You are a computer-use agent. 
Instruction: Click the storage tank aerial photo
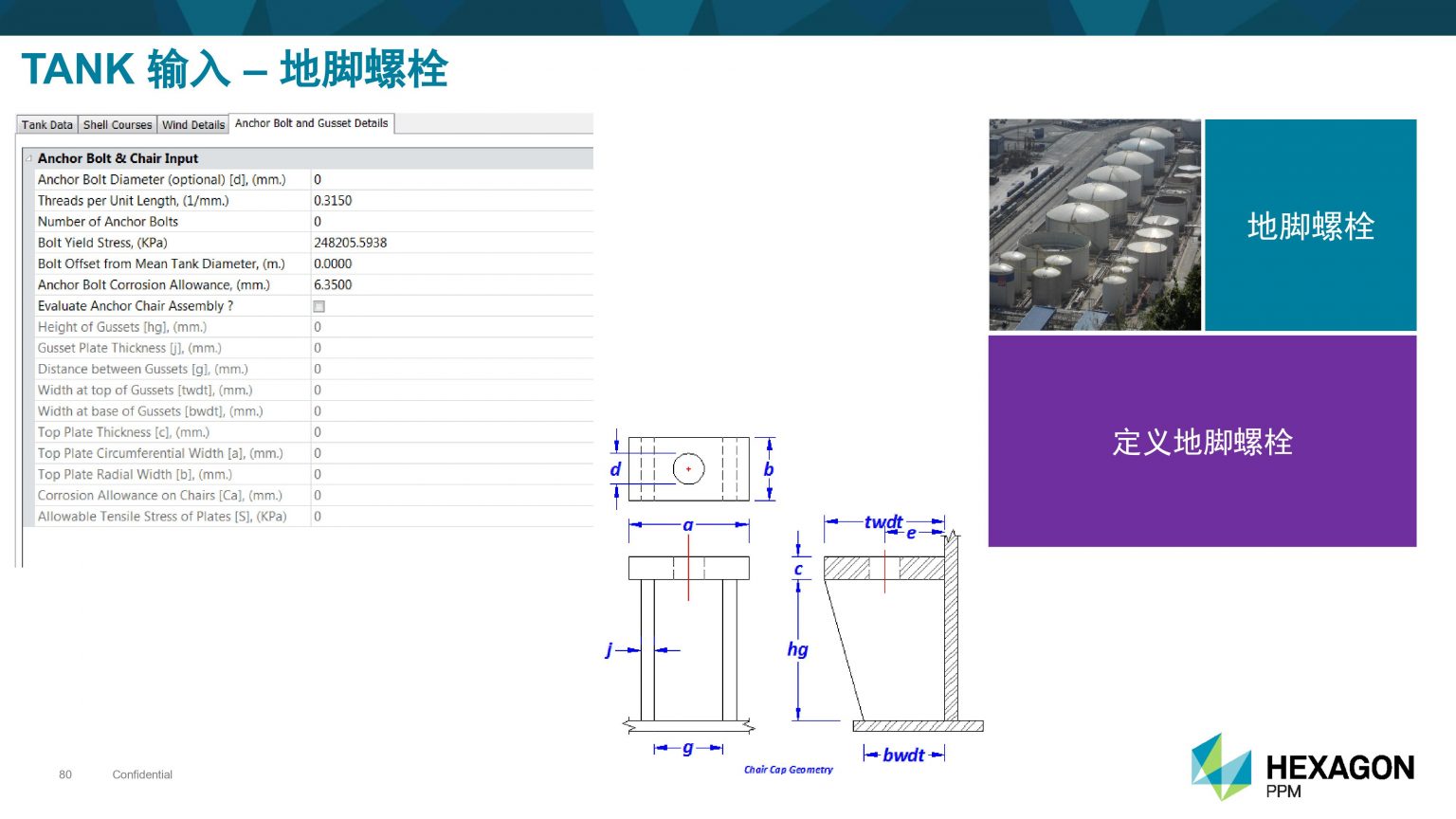click(x=1095, y=225)
